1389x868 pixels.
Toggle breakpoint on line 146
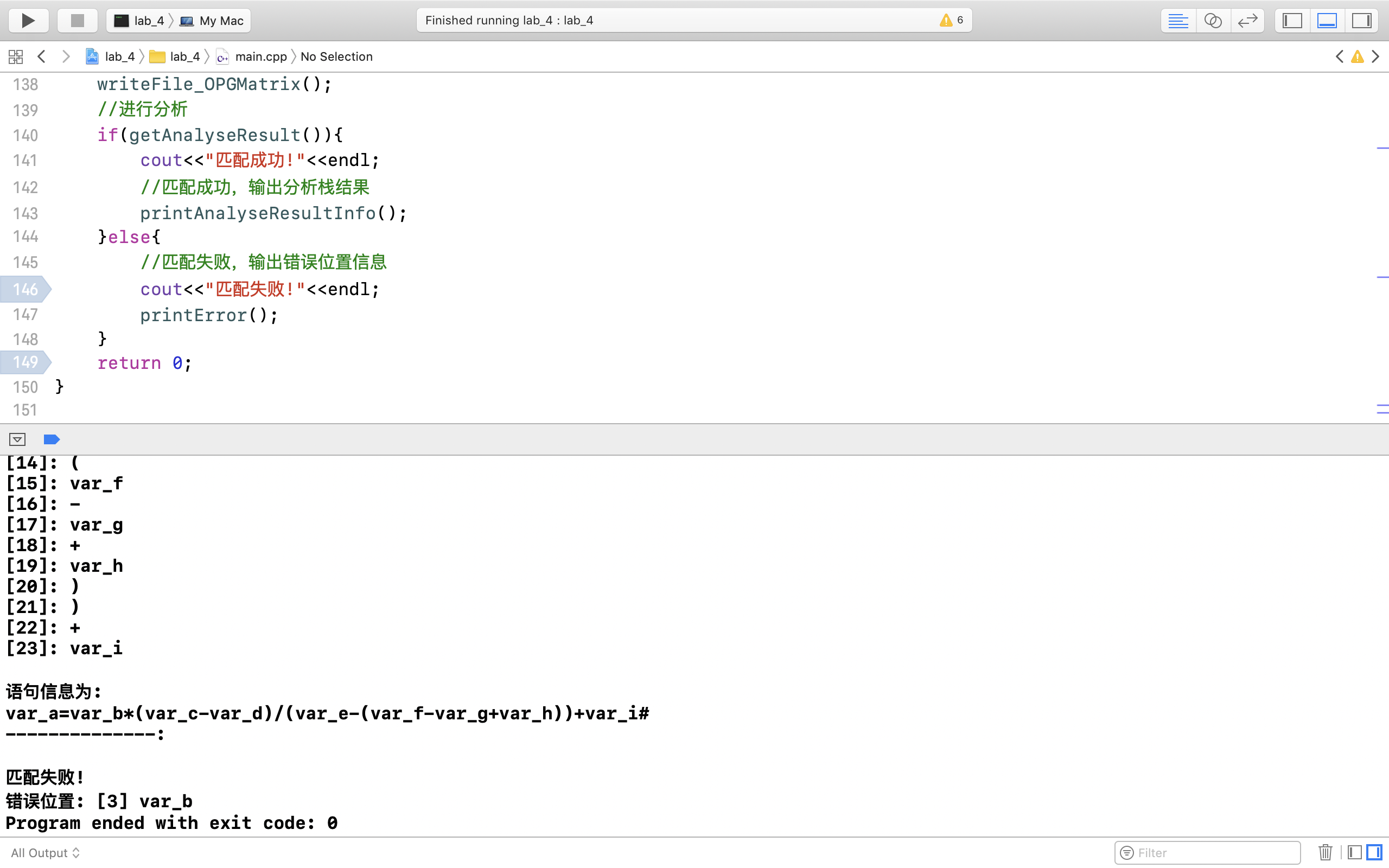tap(26, 289)
